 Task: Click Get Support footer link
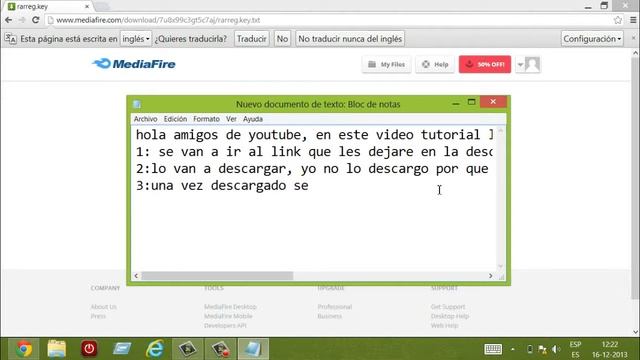tap(448, 307)
